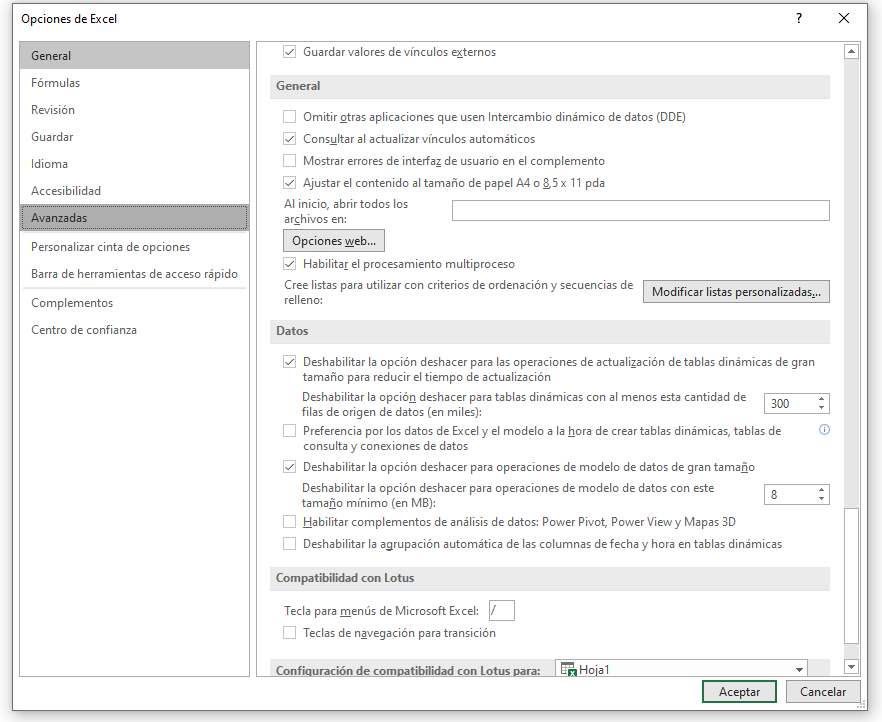882x722 pixels.
Task: Click the scrollbar down arrow
Action: [852, 667]
